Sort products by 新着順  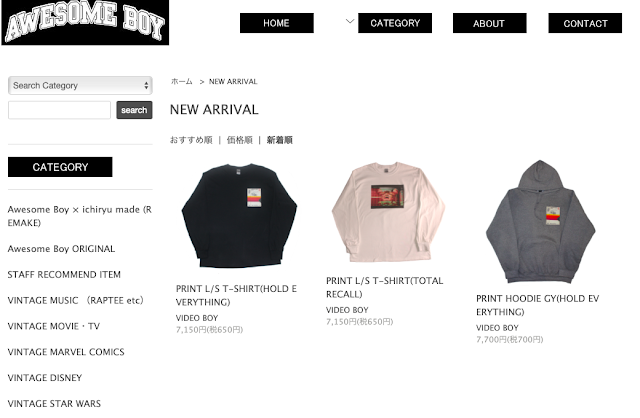pos(280,140)
